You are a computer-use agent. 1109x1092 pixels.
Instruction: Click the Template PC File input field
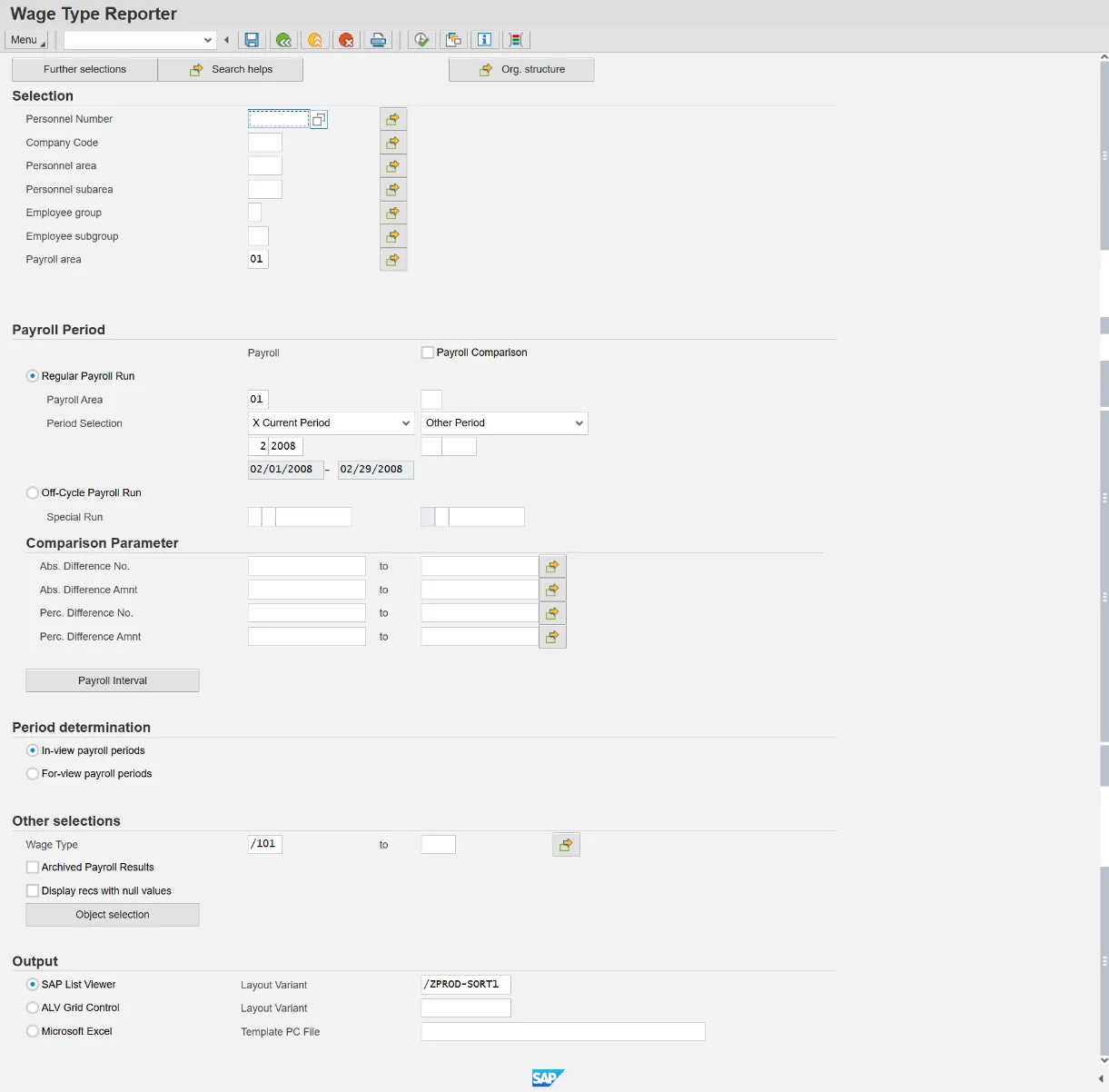coord(562,1031)
